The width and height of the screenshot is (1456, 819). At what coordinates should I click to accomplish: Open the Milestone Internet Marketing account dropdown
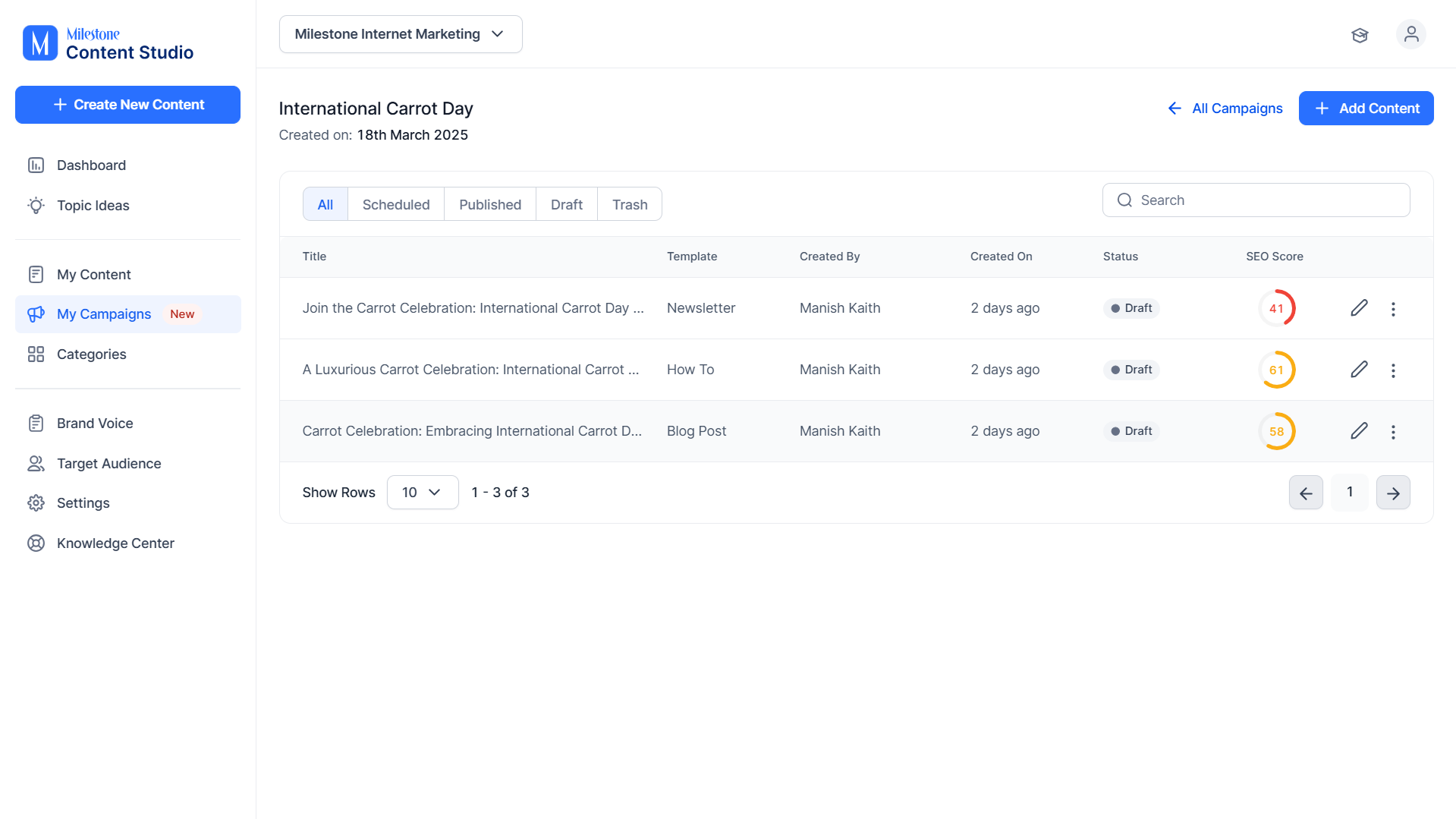[401, 34]
